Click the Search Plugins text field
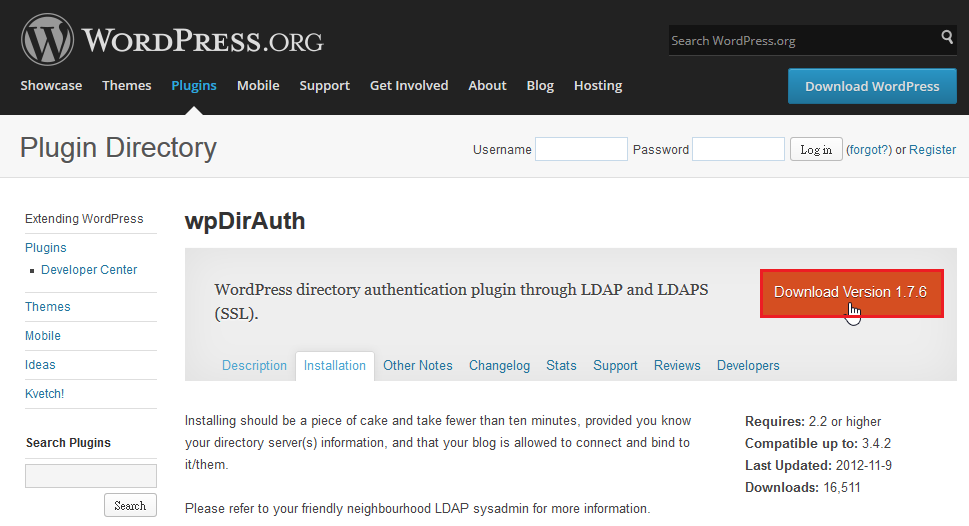 (x=91, y=476)
